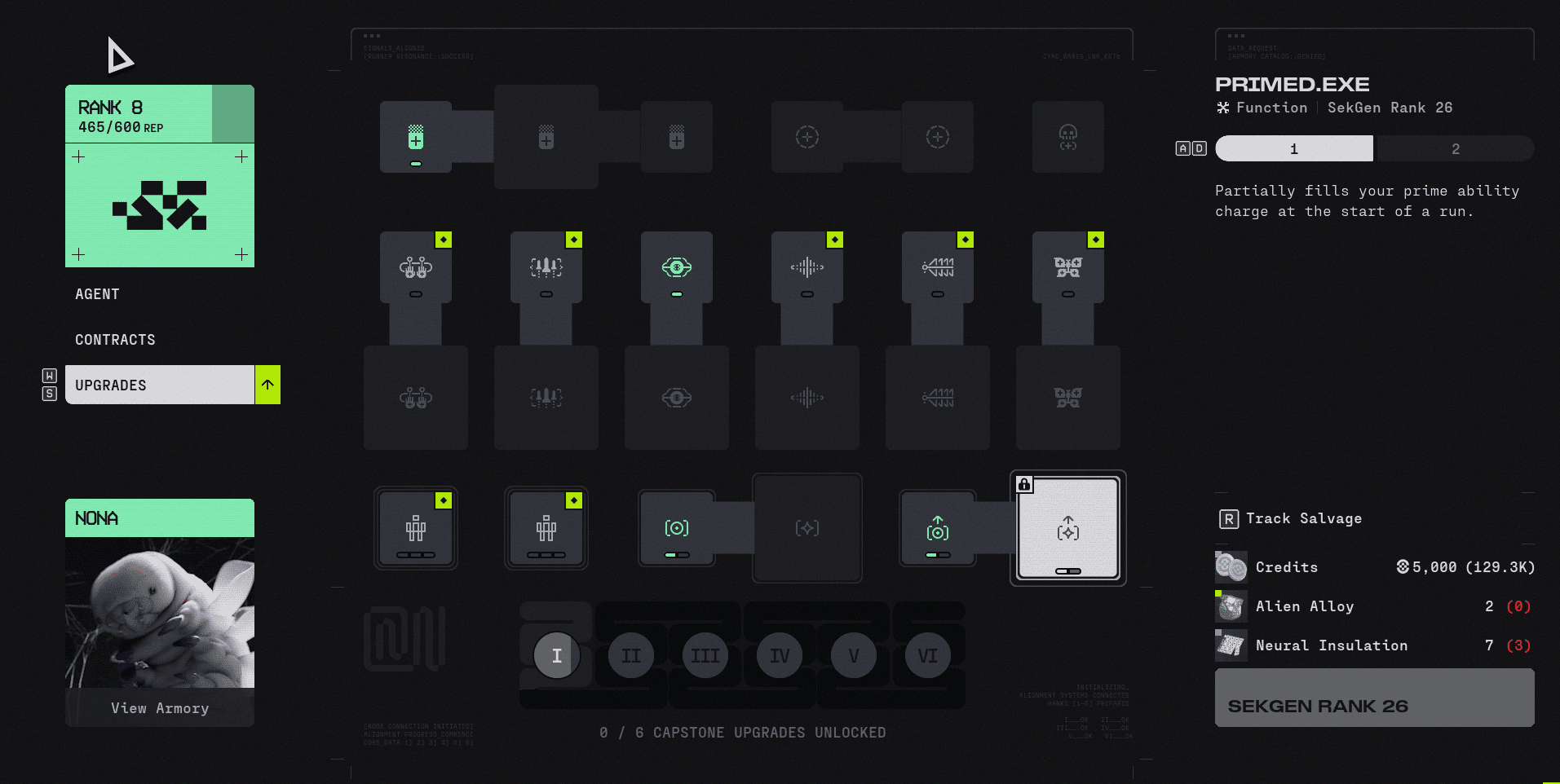The height and width of the screenshot is (784, 1560).
Task: Select the fish skeleton upgrade node
Action: click(938, 267)
